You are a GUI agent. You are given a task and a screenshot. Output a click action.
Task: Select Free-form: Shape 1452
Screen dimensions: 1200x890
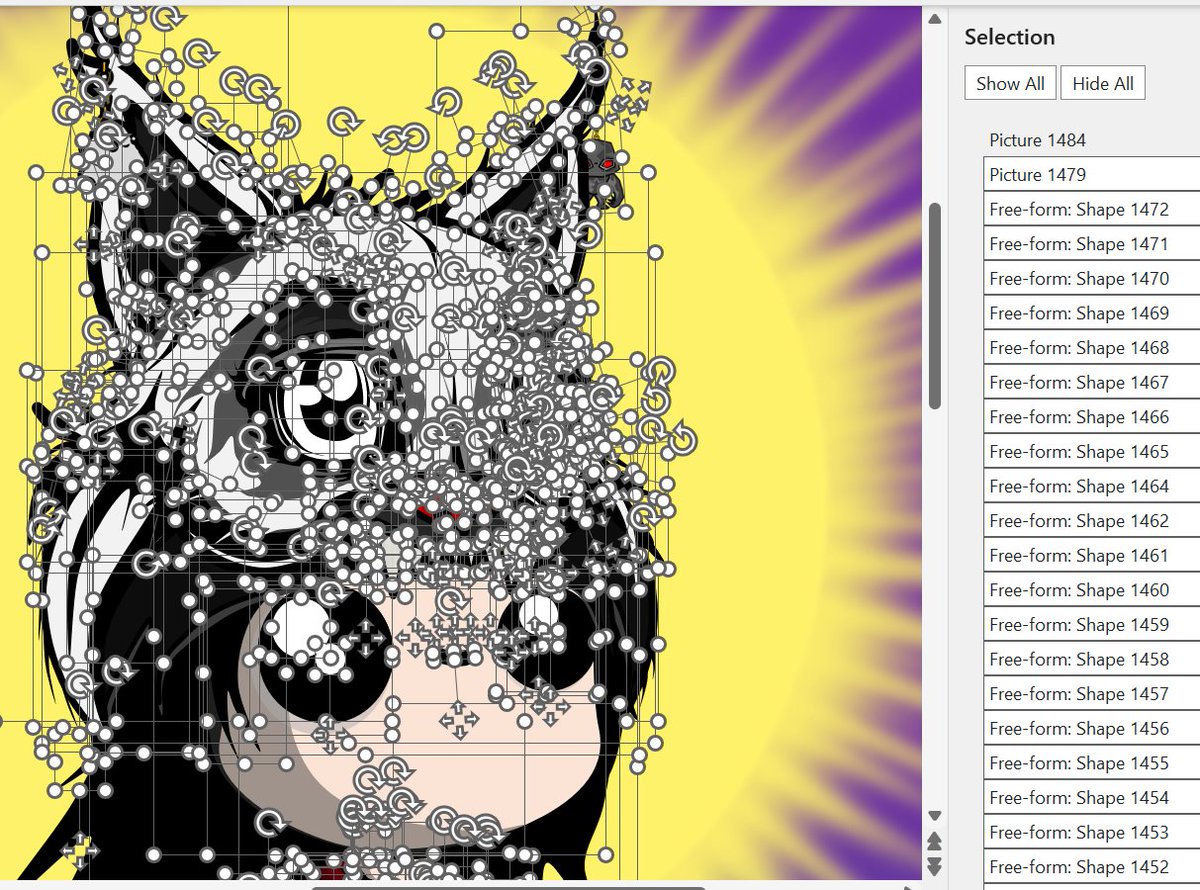pyautogui.click(x=1092, y=866)
